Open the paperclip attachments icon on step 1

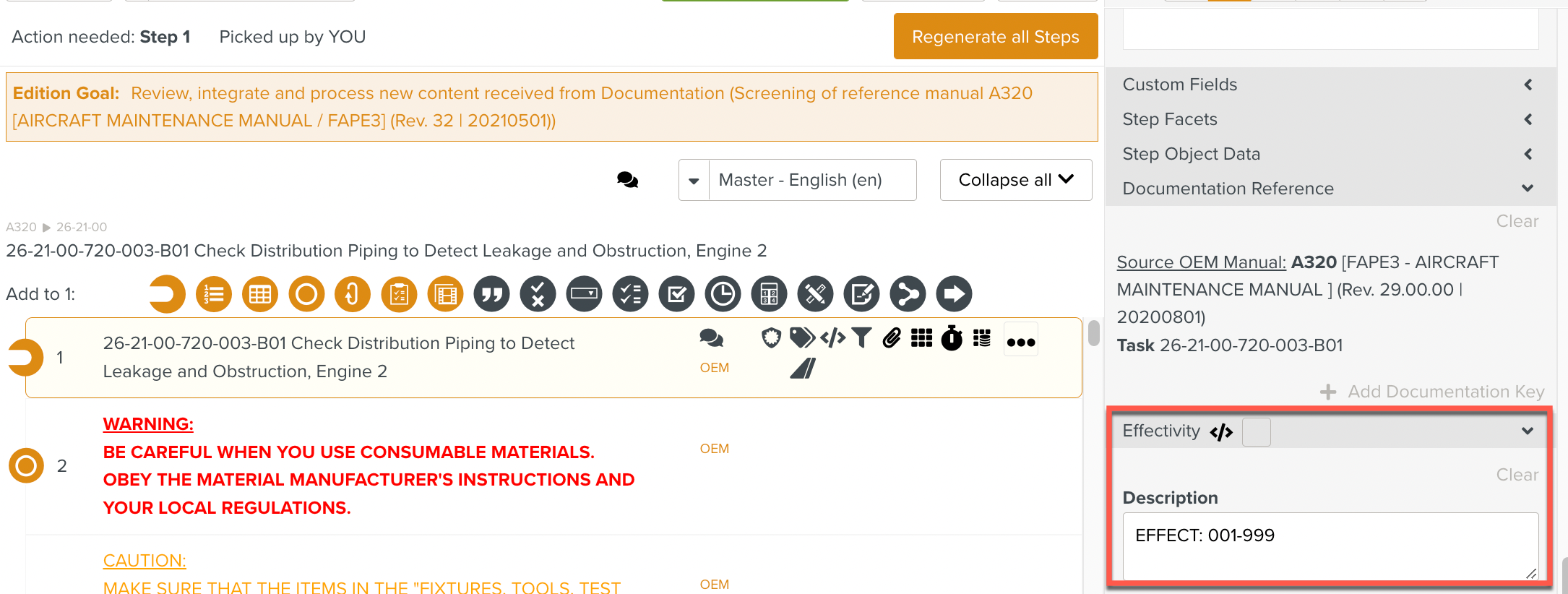point(892,337)
